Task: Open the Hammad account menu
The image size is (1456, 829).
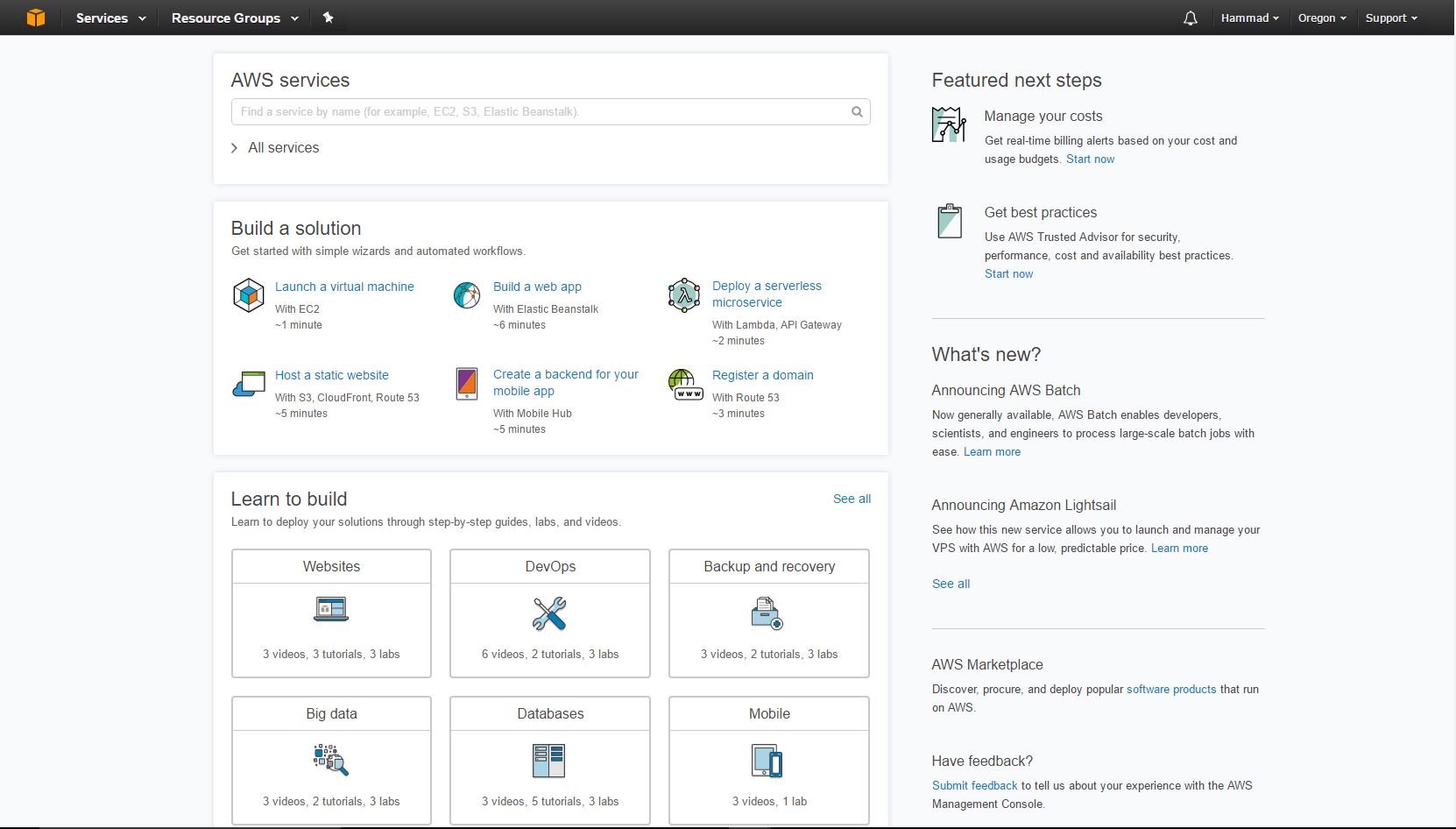Action: click(x=1249, y=18)
